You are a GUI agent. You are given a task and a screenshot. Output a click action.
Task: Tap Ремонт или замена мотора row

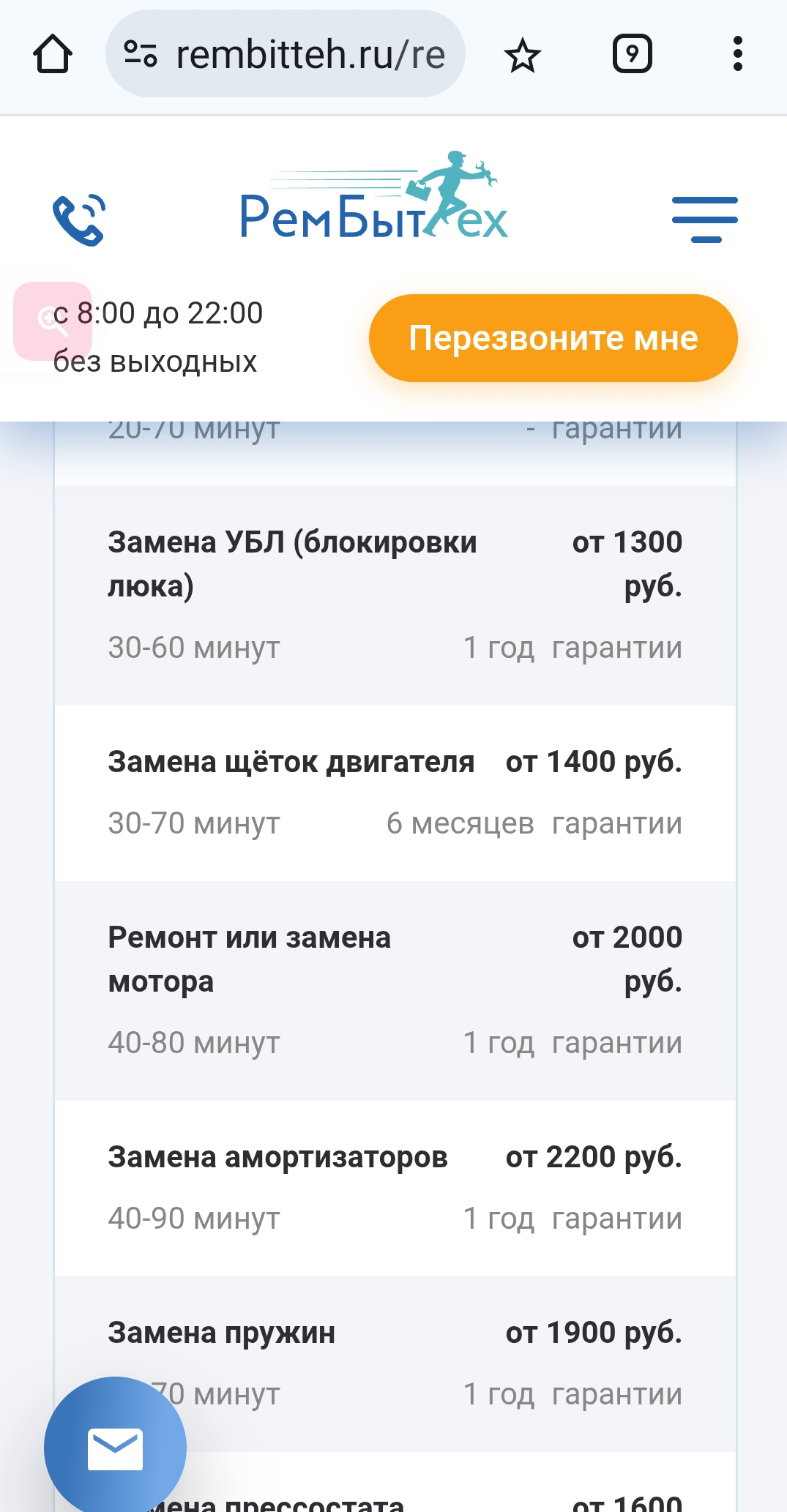395,990
